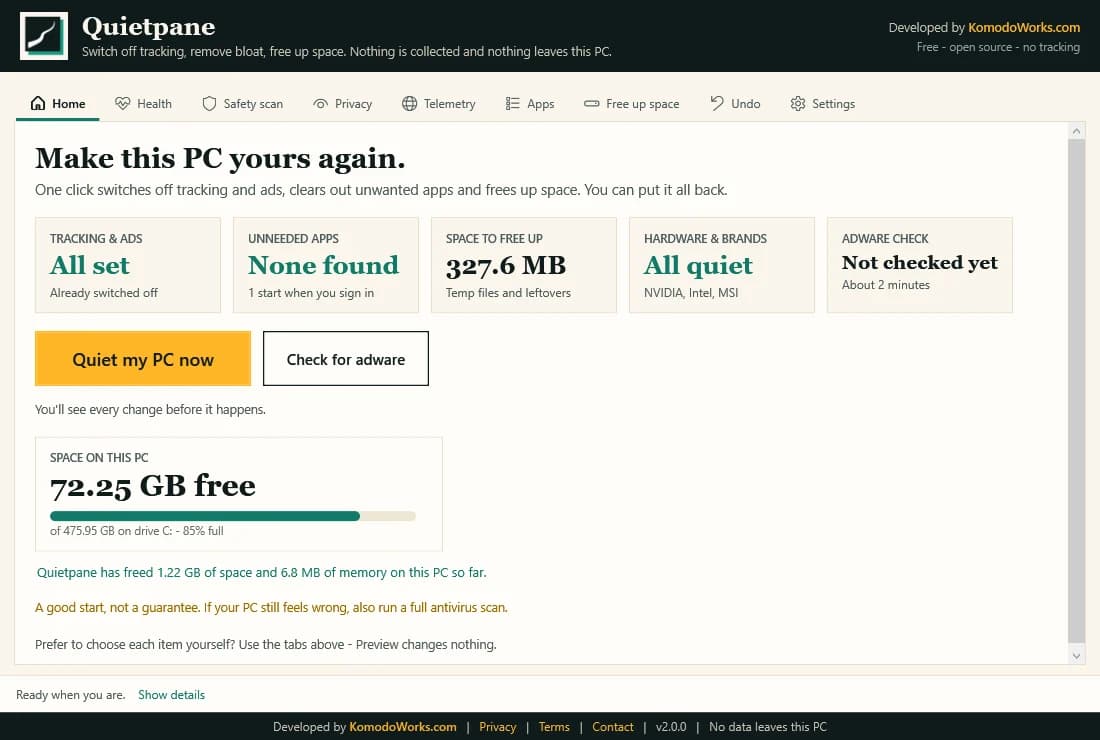Open the Settings tab label
The height and width of the screenshot is (740, 1100).
pos(833,104)
